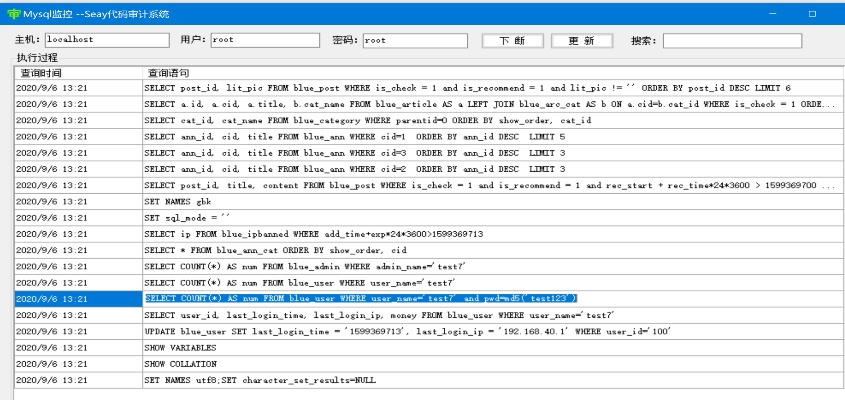
Task: Click the 下断 button
Action: tap(512, 41)
